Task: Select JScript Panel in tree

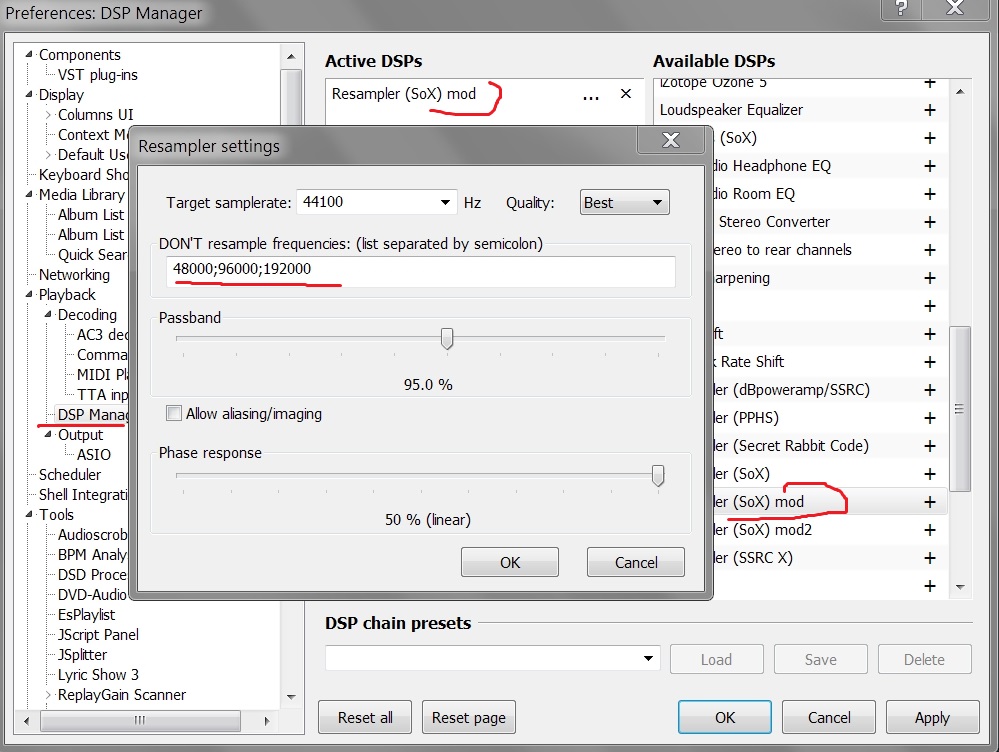Action: (x=98, y=635)
